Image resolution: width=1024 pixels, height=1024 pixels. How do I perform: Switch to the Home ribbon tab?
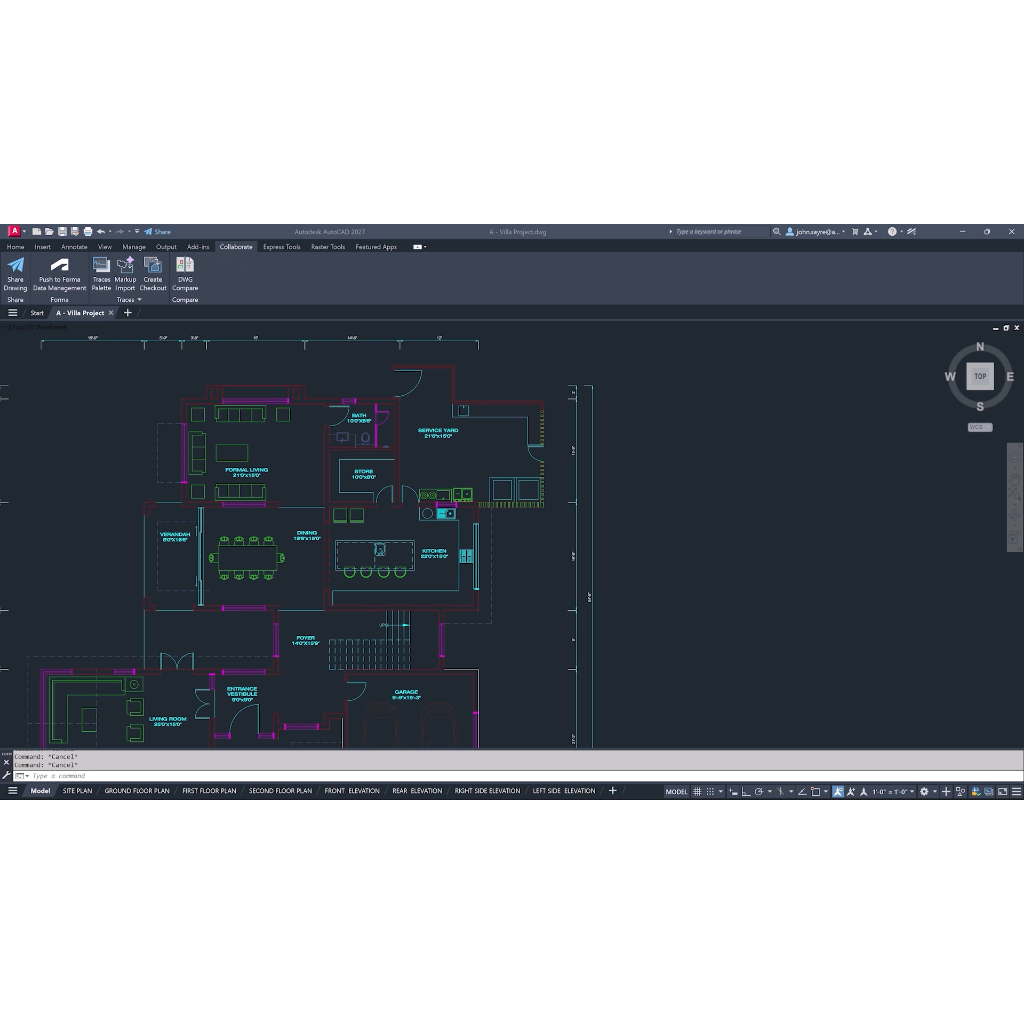tap(15, 247)
